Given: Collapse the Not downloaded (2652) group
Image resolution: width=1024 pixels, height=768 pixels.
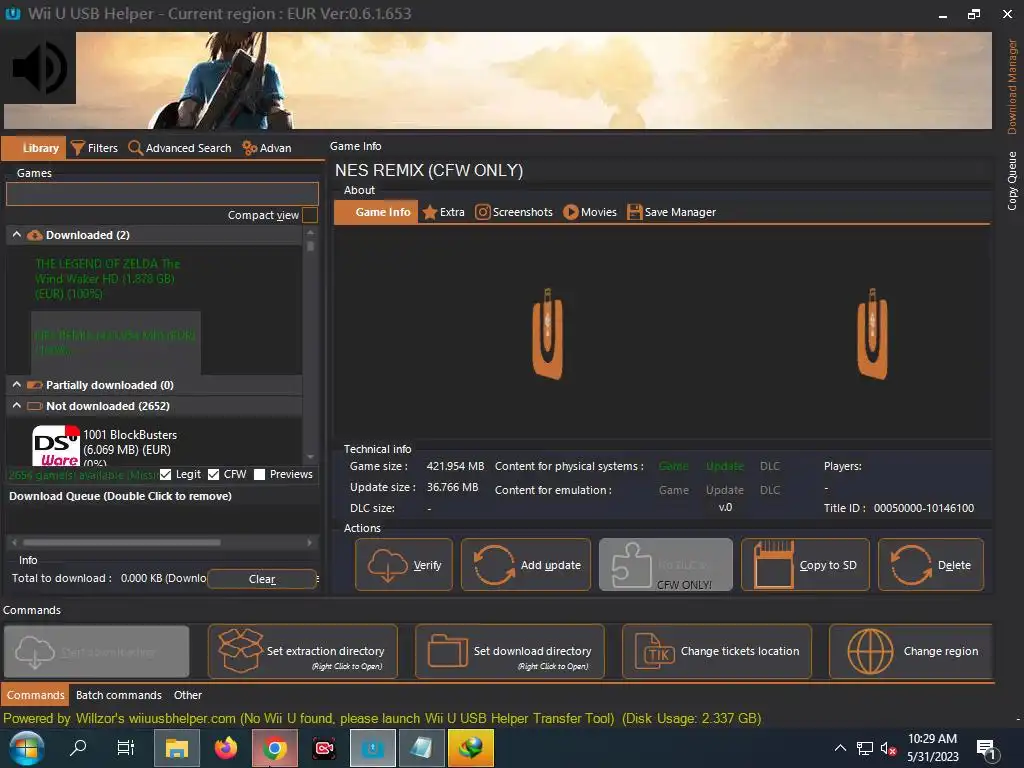Looking at the screenshot, I should coord(17,406).
